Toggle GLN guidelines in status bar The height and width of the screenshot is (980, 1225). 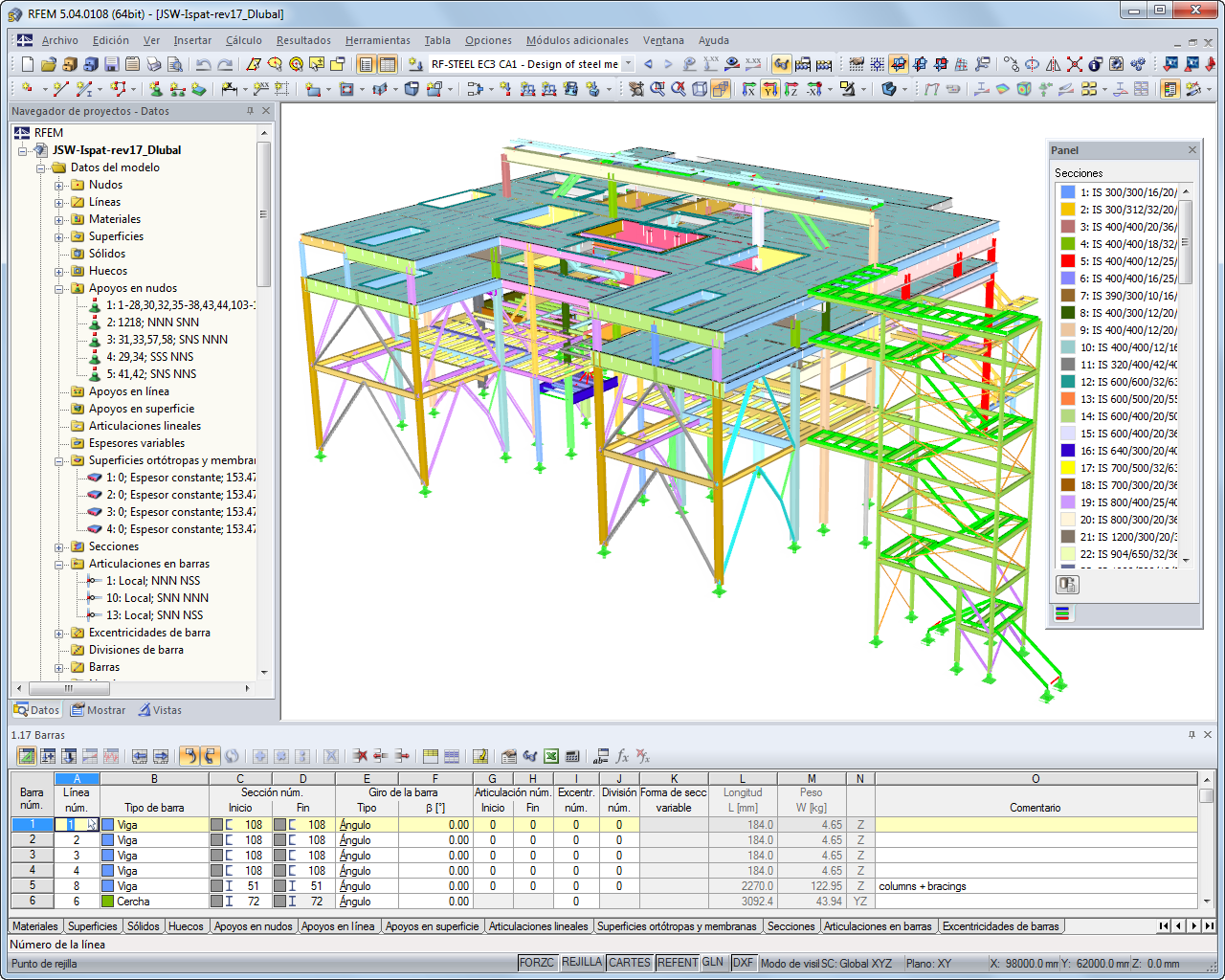pos(713,963)
